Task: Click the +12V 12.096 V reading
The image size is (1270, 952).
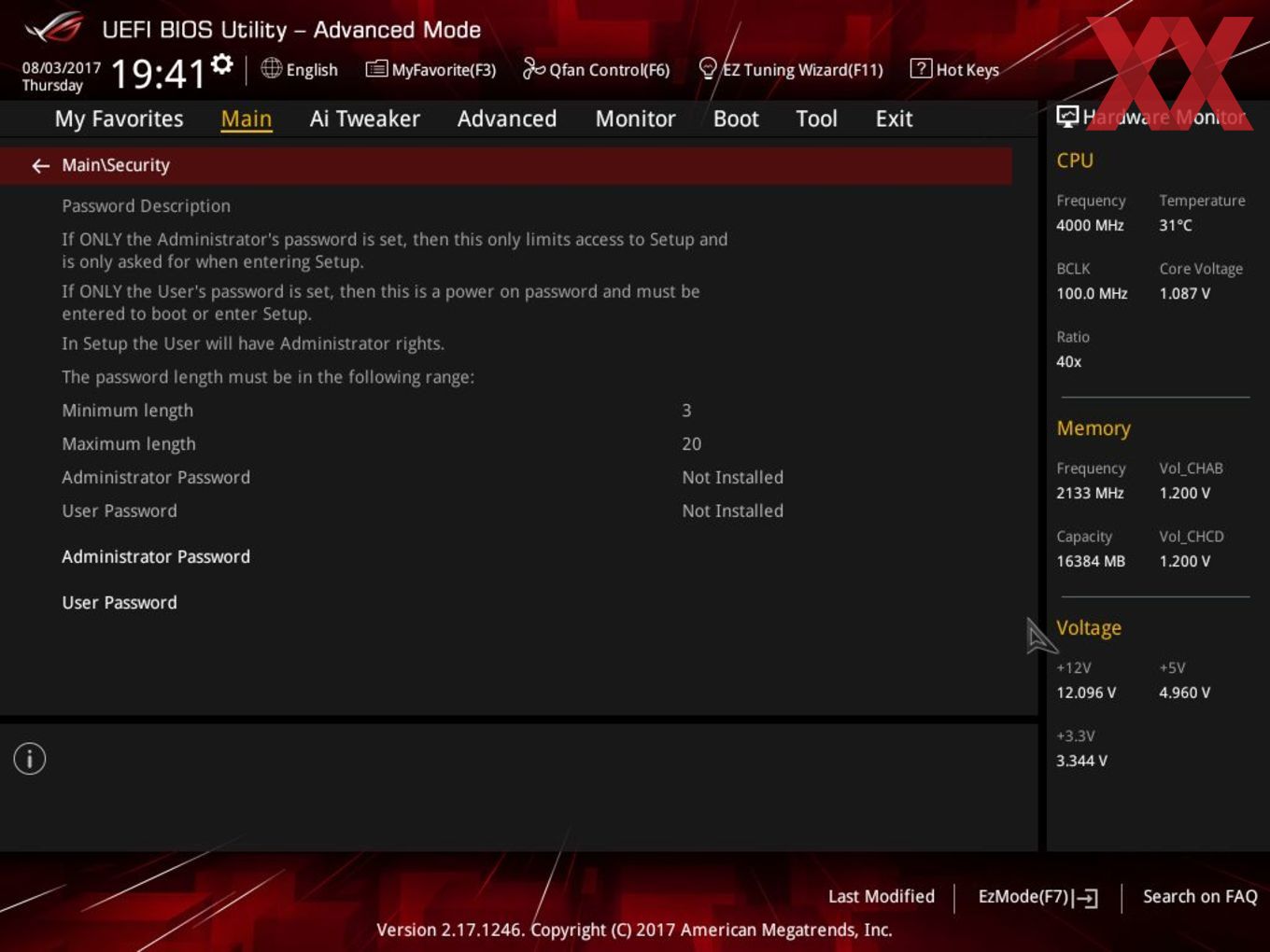Action: [x=1086, y=693]
